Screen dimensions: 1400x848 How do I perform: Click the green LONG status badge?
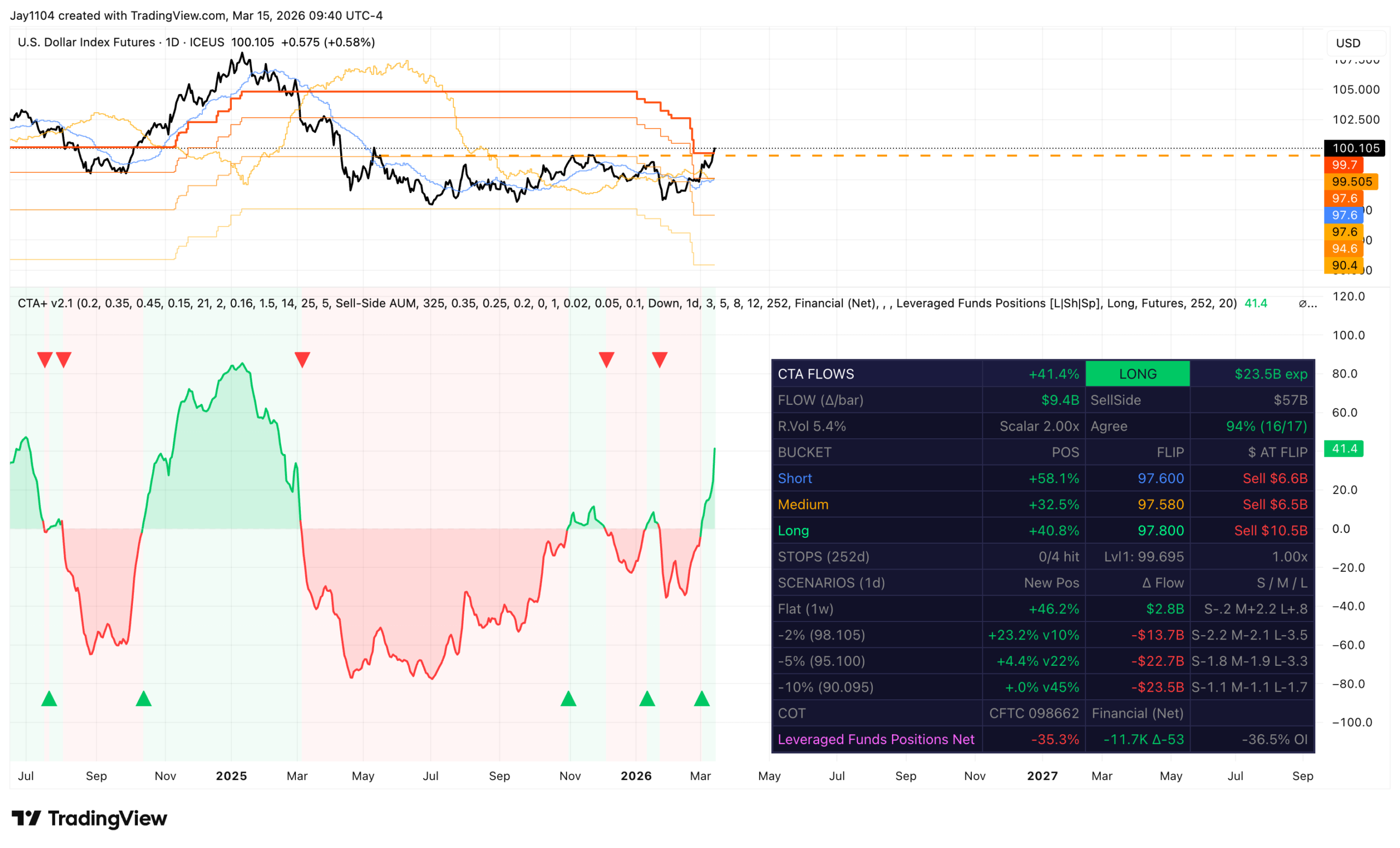(x=1137, y=374)
